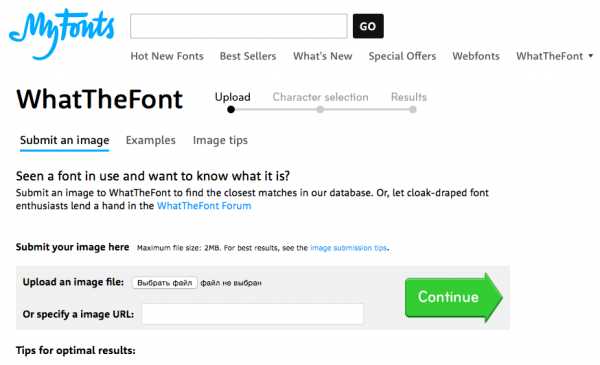Click the Character selection step dot
The height and width of the screenshot is (365, 600).
tap(320, 110)
